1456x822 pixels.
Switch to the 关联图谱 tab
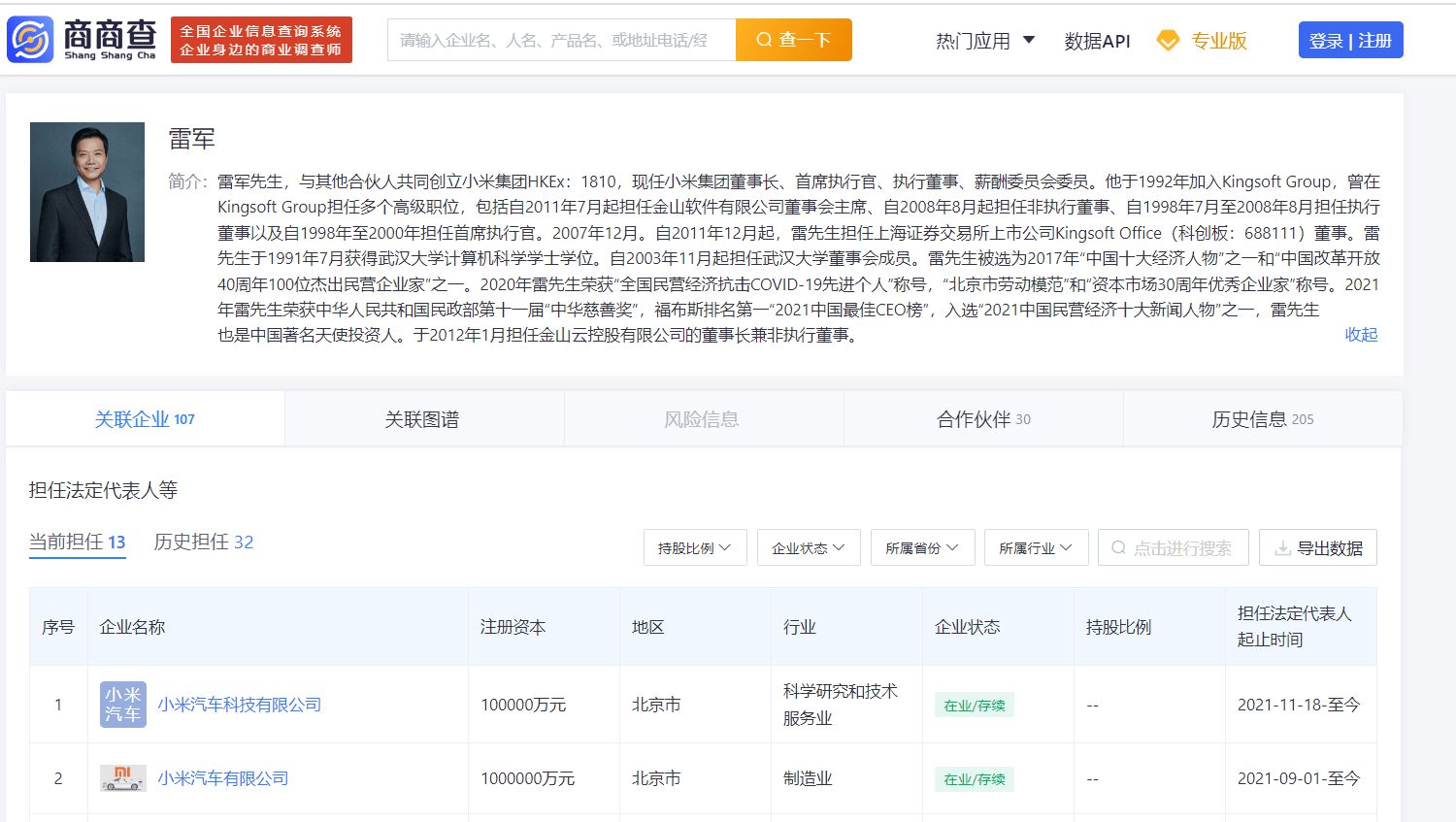click(x=422, y=419)
